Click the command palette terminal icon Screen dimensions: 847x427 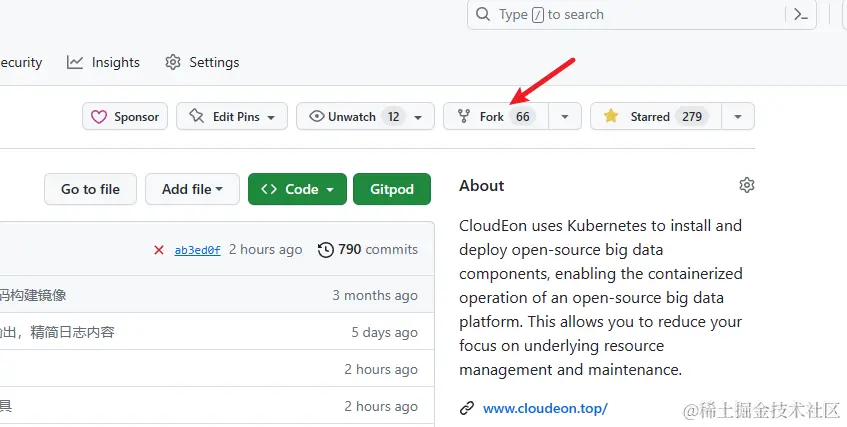tap(800, 15)
